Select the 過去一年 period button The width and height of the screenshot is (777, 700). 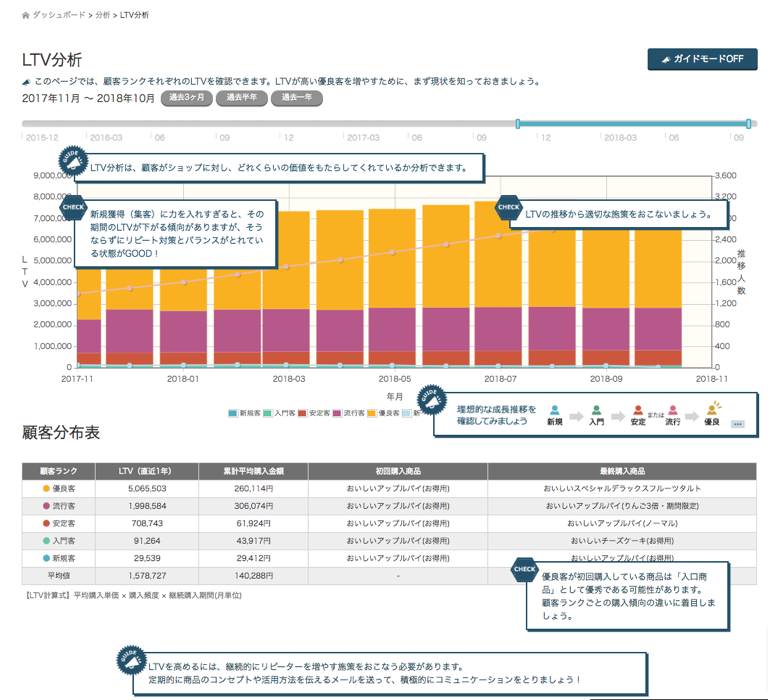[298, 98]
